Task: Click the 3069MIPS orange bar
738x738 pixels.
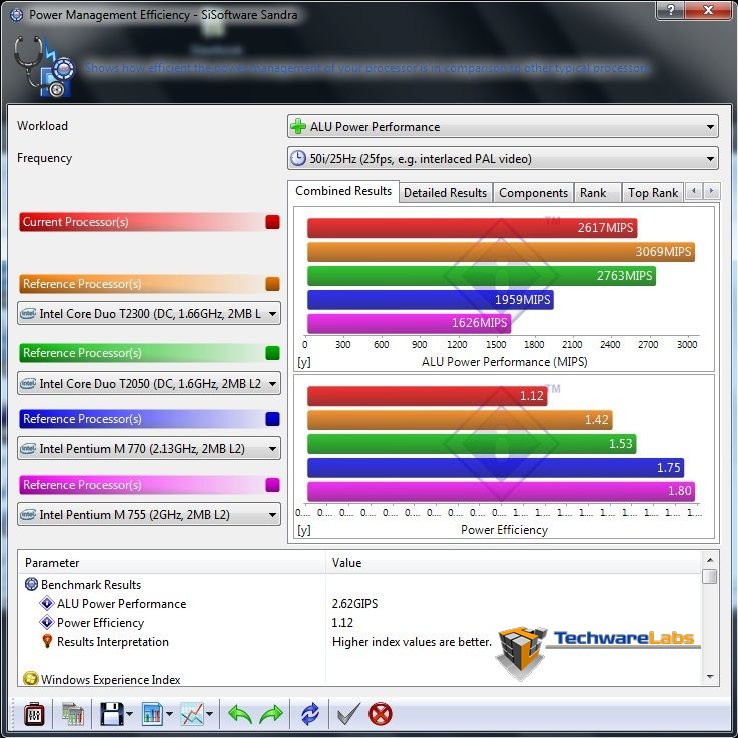Action: [501, 252]
